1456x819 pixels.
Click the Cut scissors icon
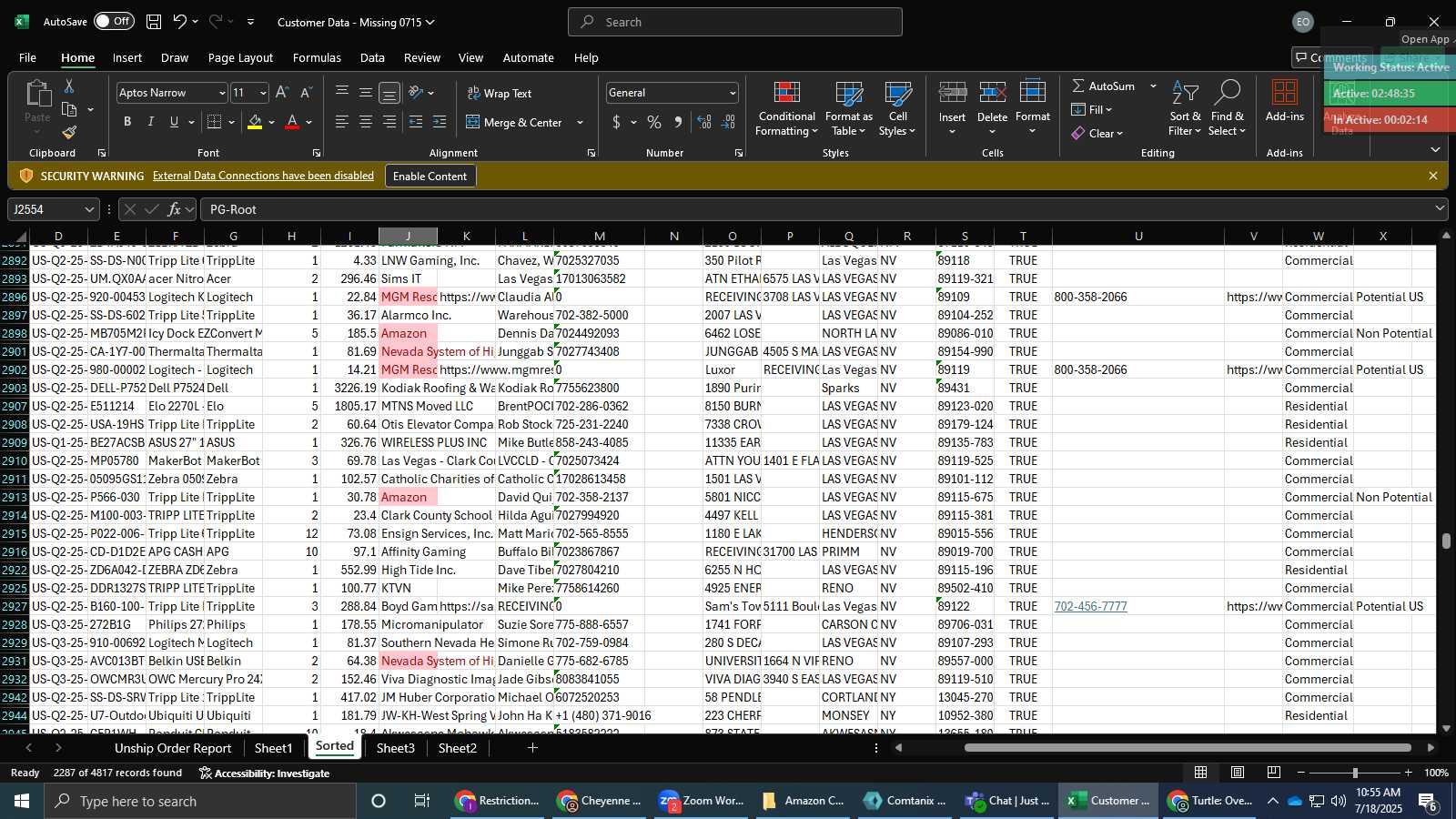click(x=69, y=86)
